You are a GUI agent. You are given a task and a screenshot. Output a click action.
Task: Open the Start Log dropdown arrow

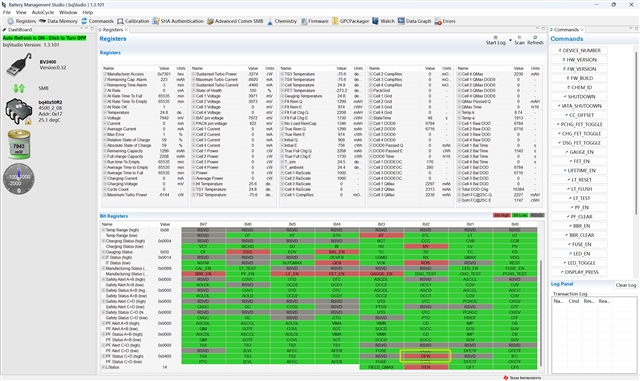(x=510, y=40)
